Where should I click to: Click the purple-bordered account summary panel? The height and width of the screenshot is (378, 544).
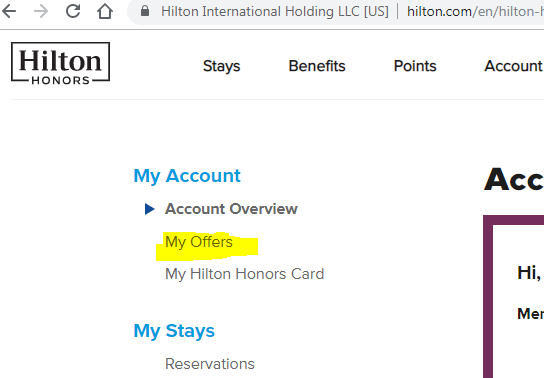tap(513, 297)
